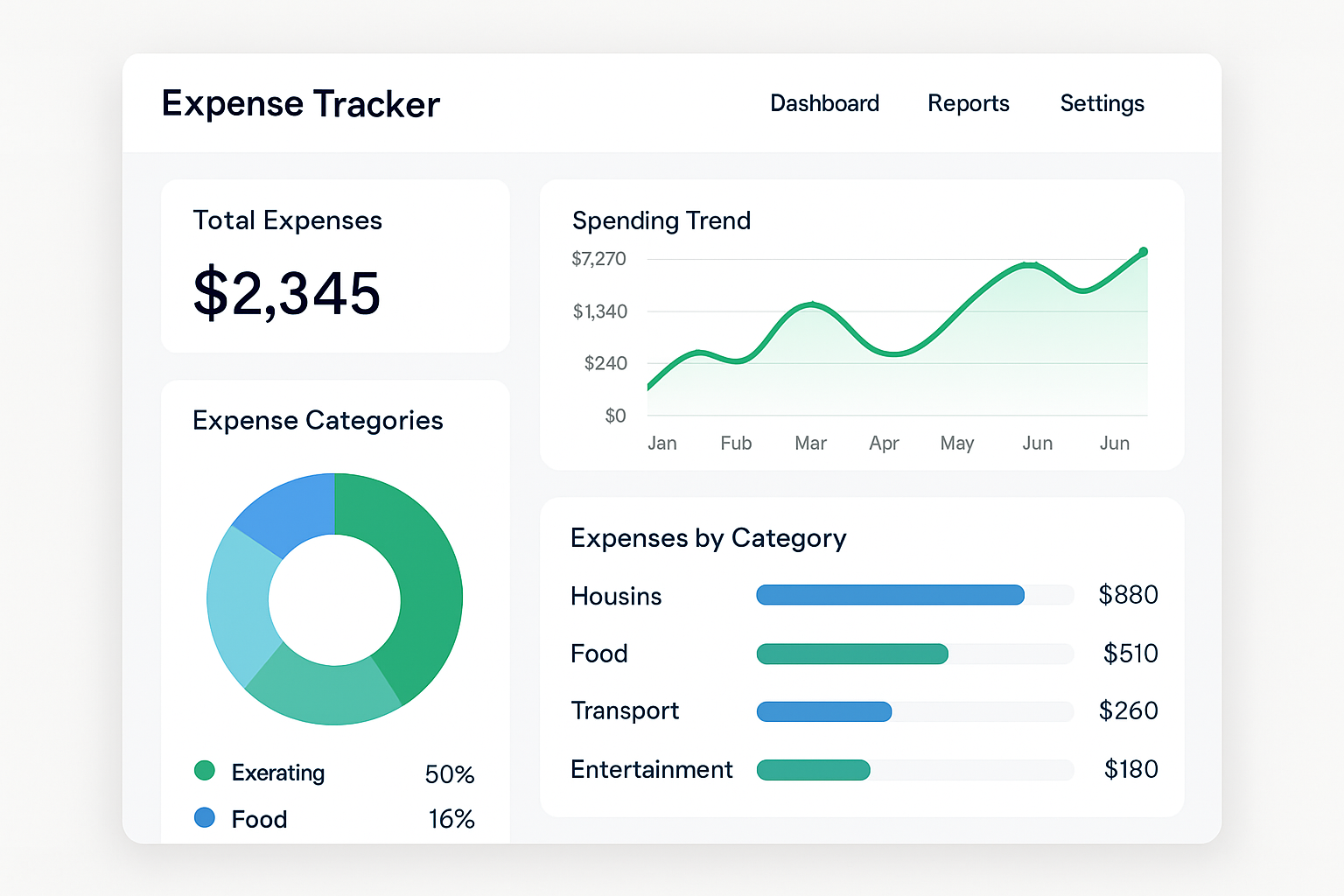Click the teal bottom donut segment
The height and width of the screenshot is (896, 1344).
click(x=324, y=691)
